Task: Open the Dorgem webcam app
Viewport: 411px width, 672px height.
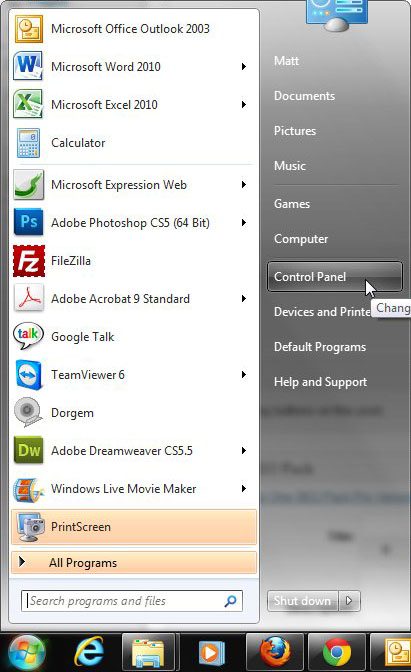Action: click(134, 413)
